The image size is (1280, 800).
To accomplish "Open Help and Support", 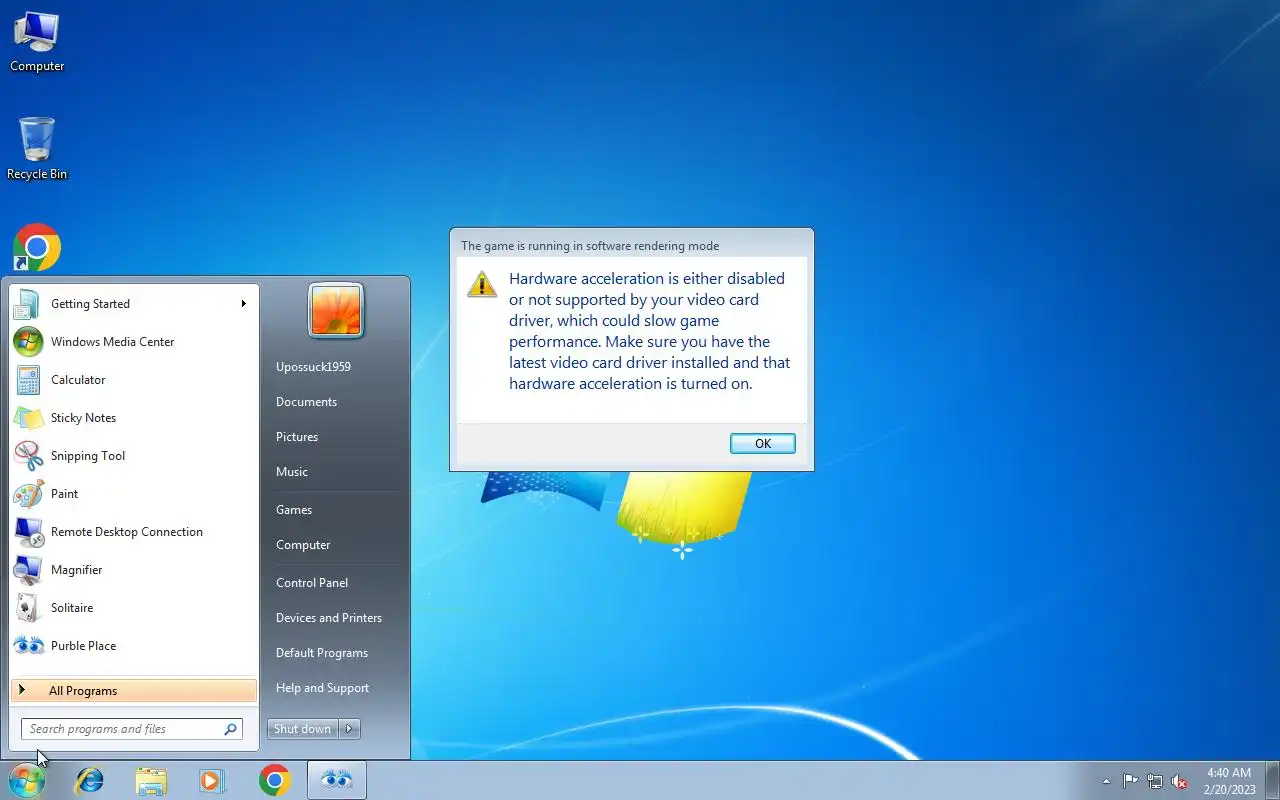I will pos(322,688).
